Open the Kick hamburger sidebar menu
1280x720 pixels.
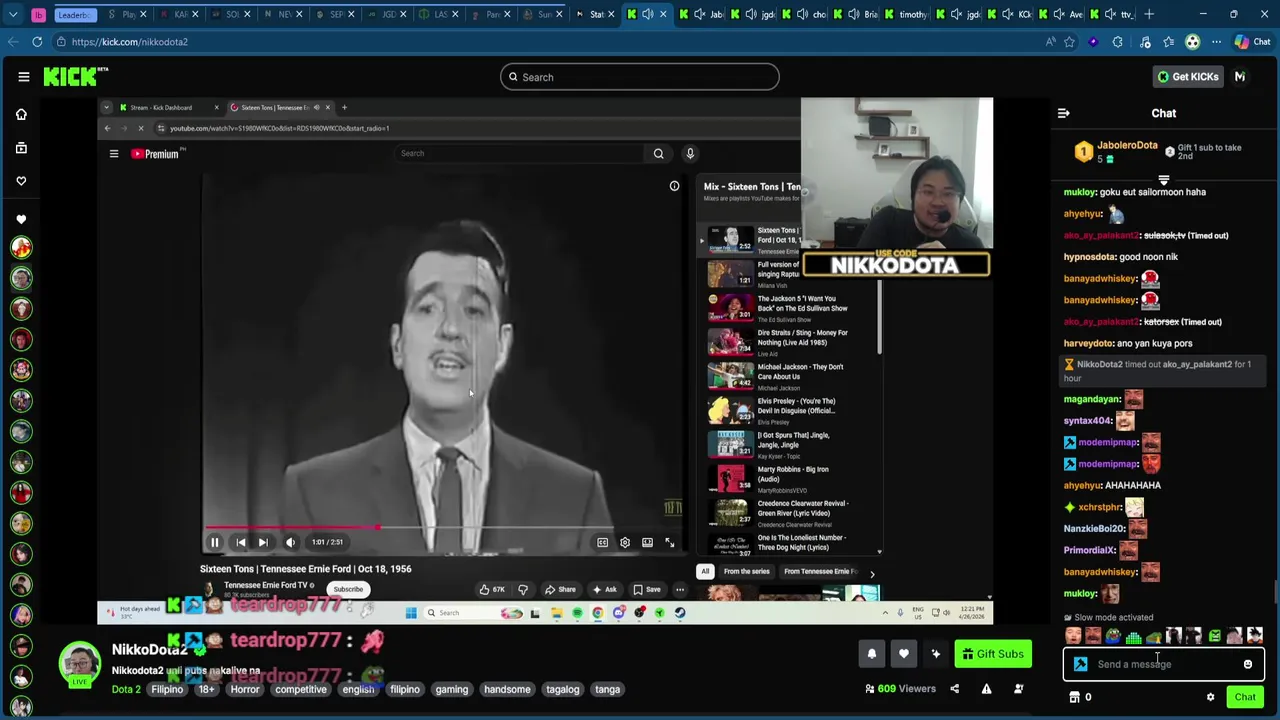pyautogui.click(x=24, y=77)
